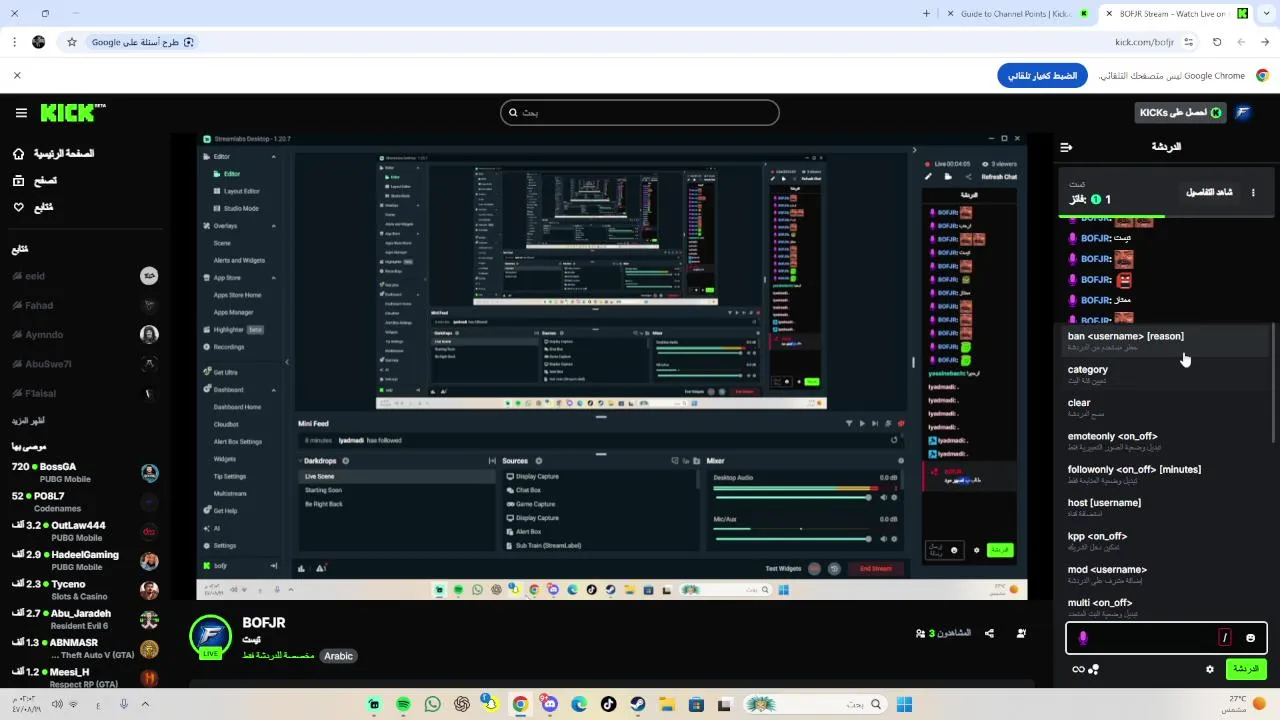Open the channel points icon below chat
Screen dimensions: 1280x720
[x=1094, y=669]
